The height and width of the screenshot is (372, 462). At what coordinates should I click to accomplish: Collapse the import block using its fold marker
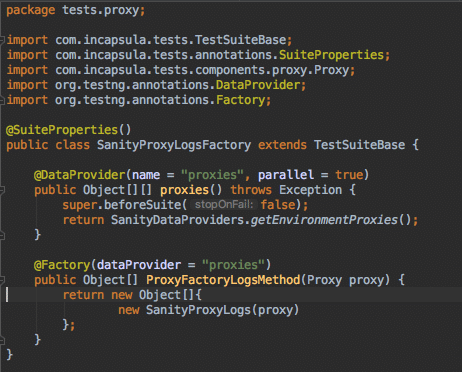point(2,40)
